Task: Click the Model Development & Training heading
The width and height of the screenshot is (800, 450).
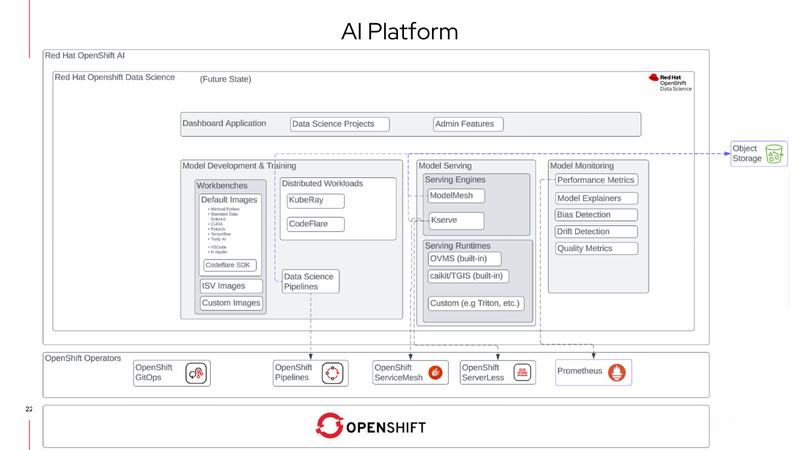Action: click(239, 166)
